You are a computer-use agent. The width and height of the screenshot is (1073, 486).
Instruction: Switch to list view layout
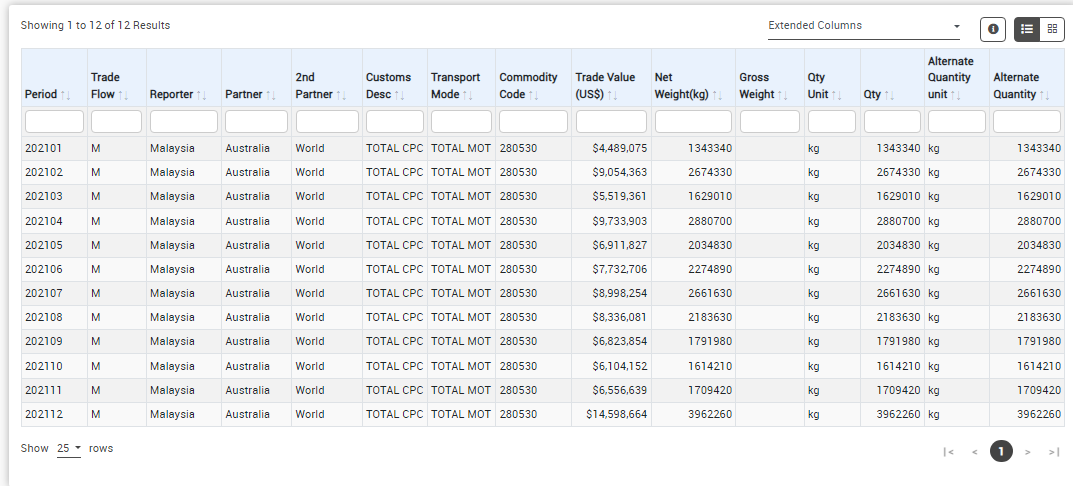click(x=1027, y=30)
